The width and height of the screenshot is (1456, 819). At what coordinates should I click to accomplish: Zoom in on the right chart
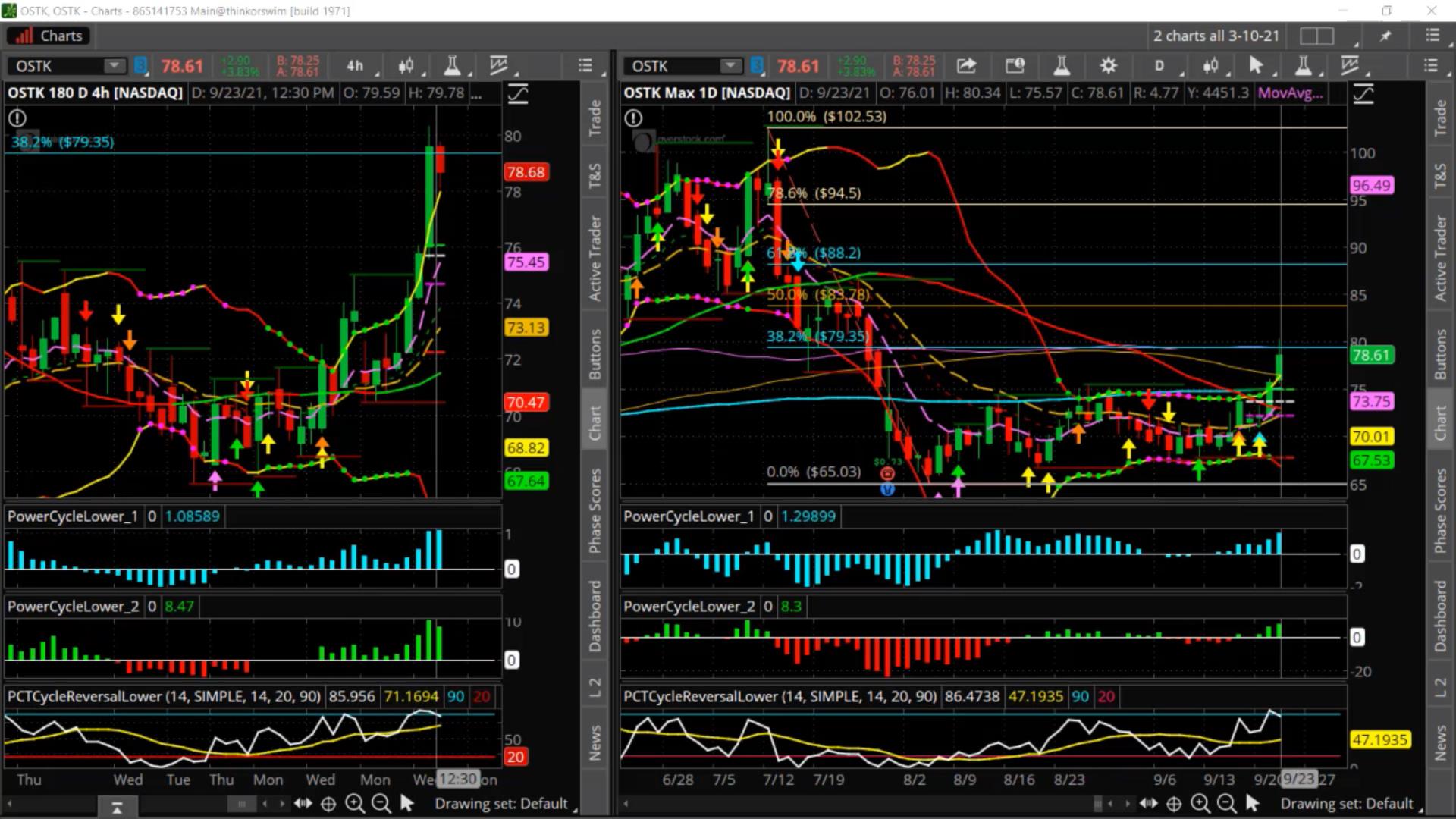pos(1200,804)
